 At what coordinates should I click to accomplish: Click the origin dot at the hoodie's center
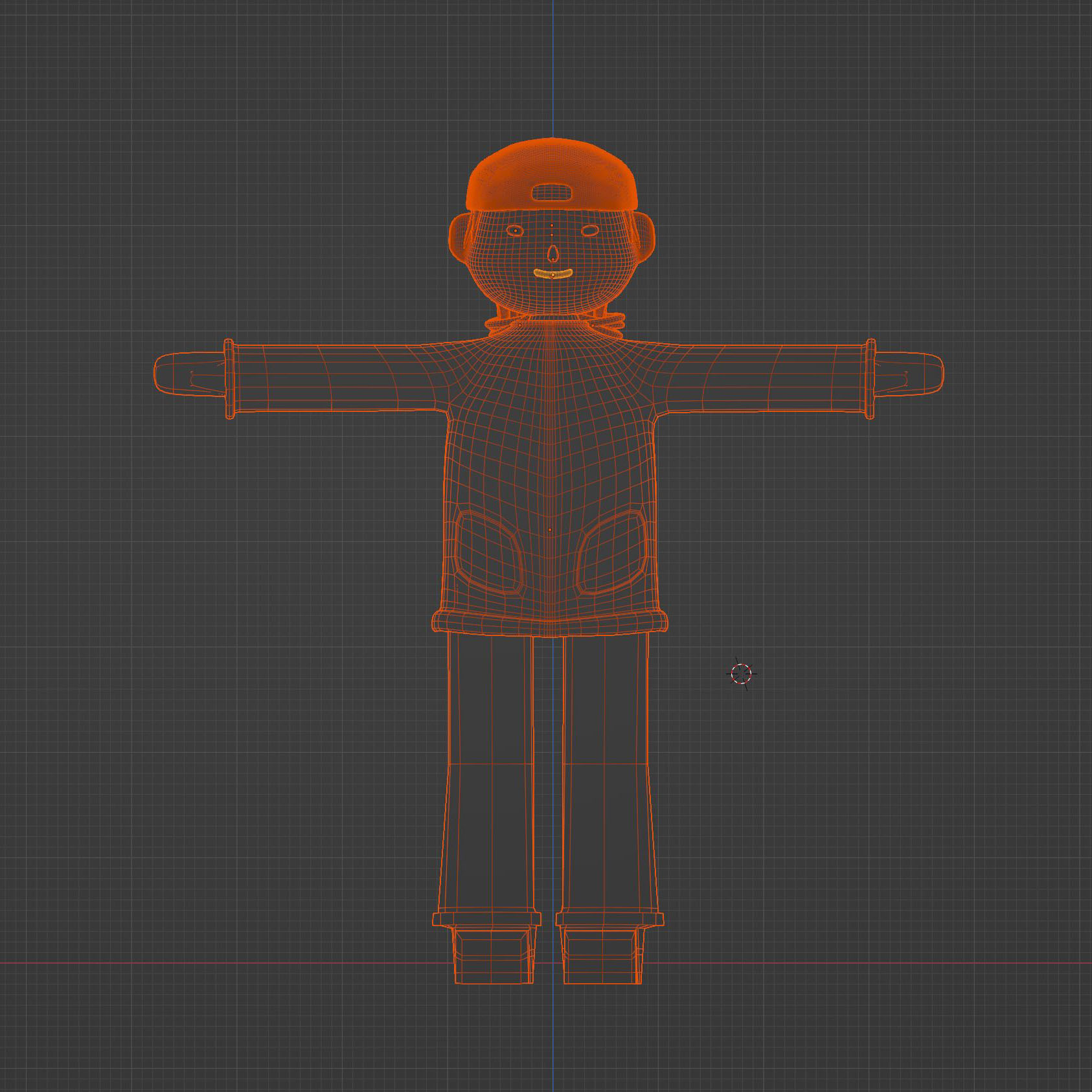point(550,530)
